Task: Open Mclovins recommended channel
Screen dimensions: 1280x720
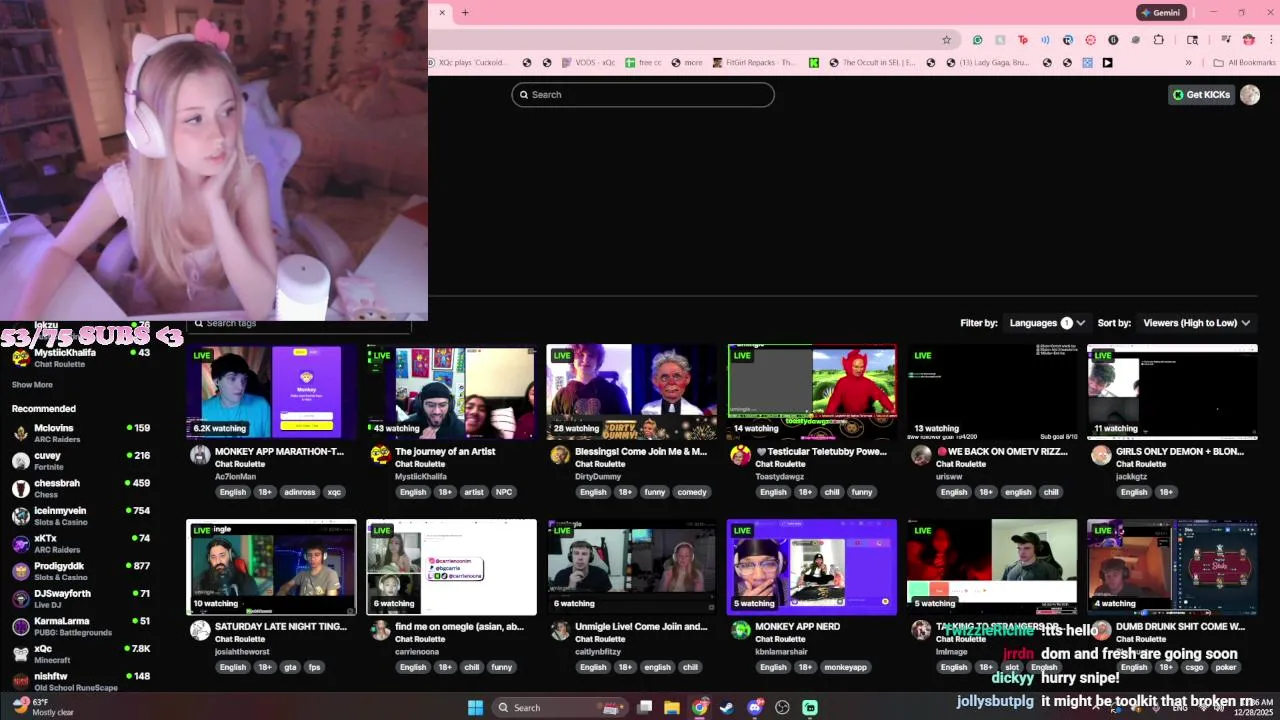Action: [x=80, y=433]
